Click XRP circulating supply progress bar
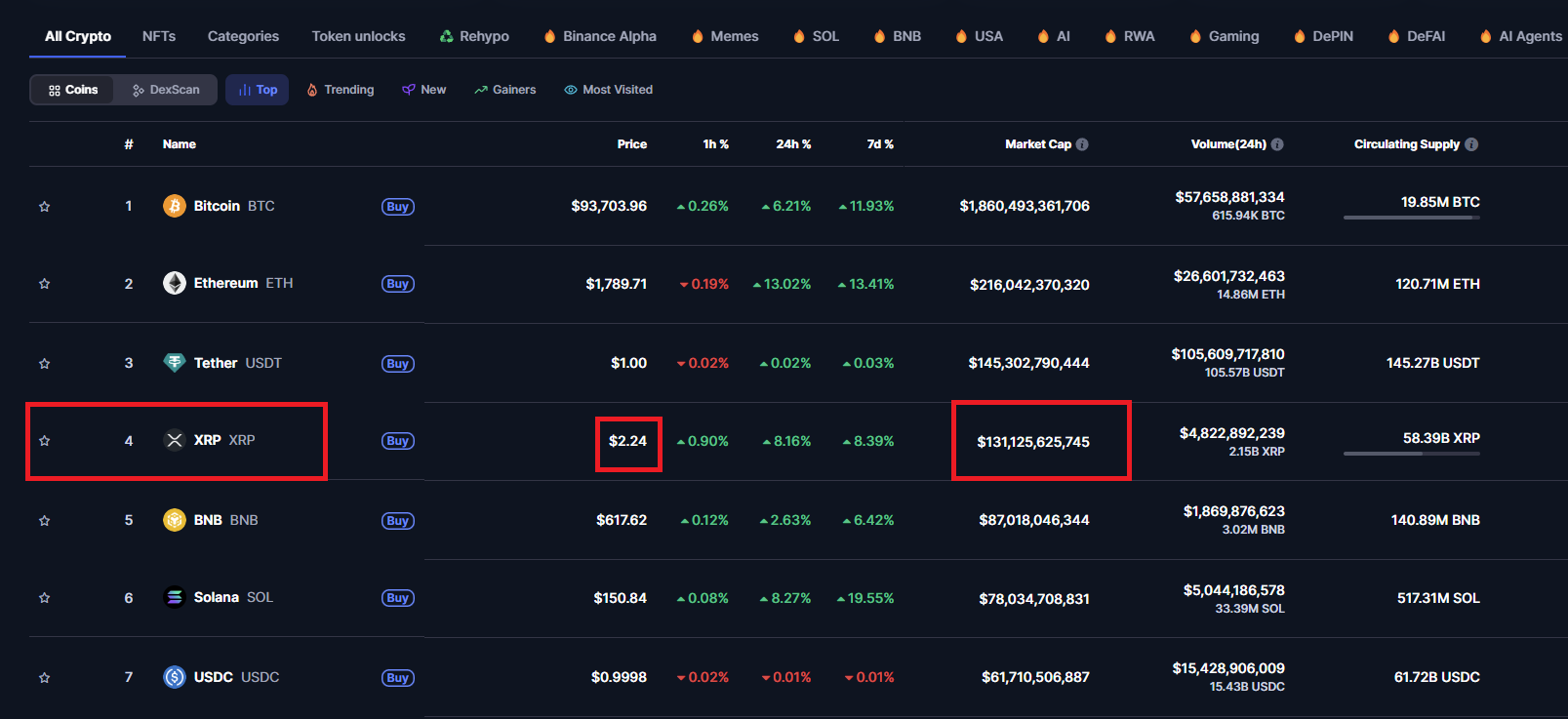This screenshot has width=1568, height=719. point(1412,454)
